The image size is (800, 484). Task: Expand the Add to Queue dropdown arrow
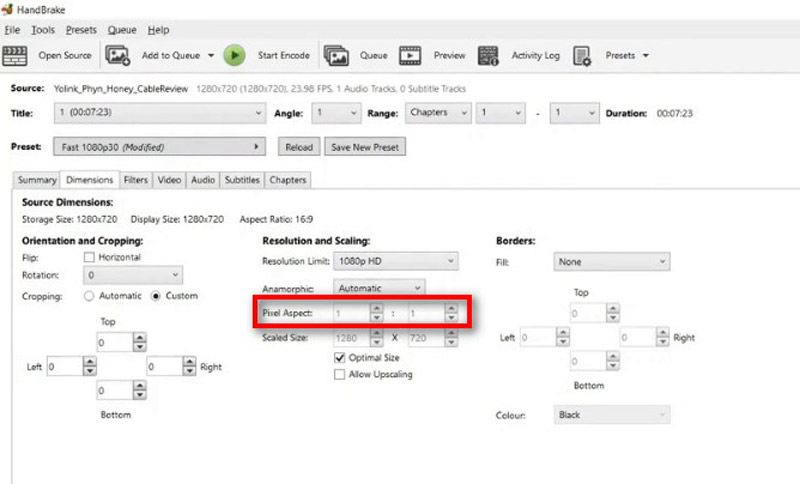[211, 56]
